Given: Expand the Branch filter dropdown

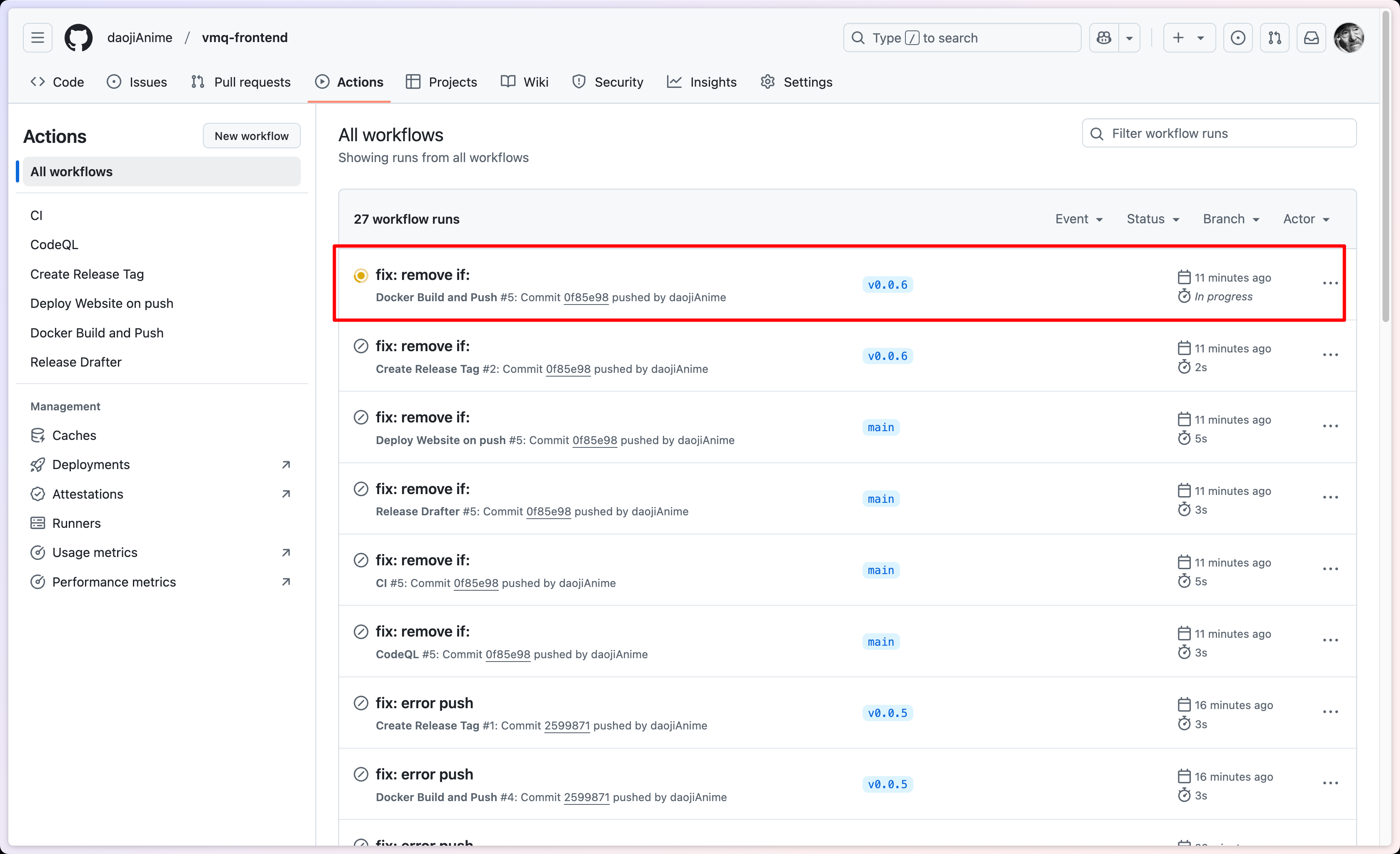Looking at the screenshot, I should point(1231,219).
